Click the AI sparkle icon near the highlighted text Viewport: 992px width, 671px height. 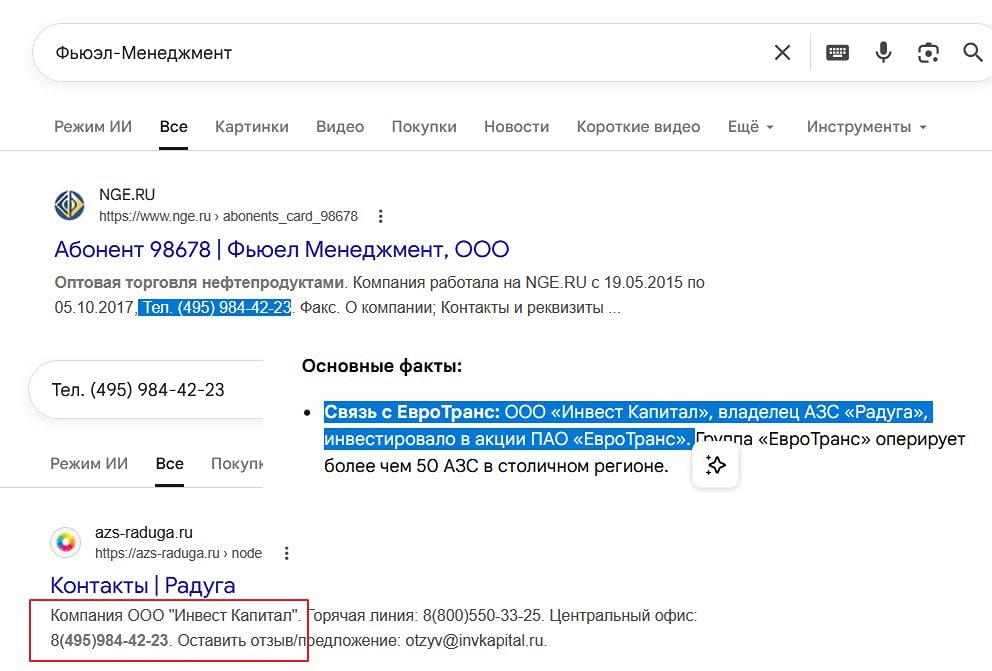pos(715,465)
